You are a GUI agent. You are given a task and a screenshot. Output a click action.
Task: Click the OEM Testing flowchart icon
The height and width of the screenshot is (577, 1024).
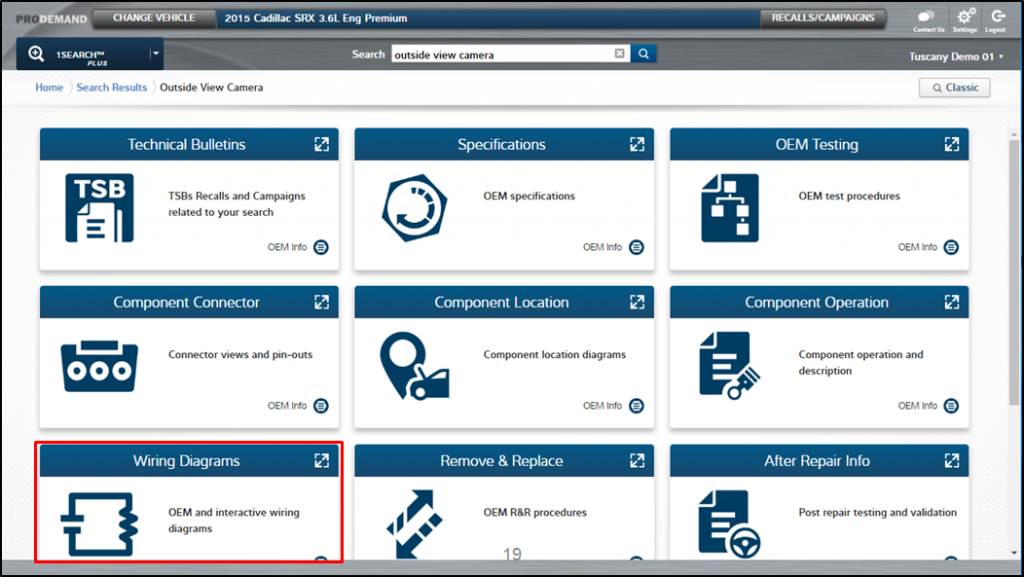pos(729,208)
